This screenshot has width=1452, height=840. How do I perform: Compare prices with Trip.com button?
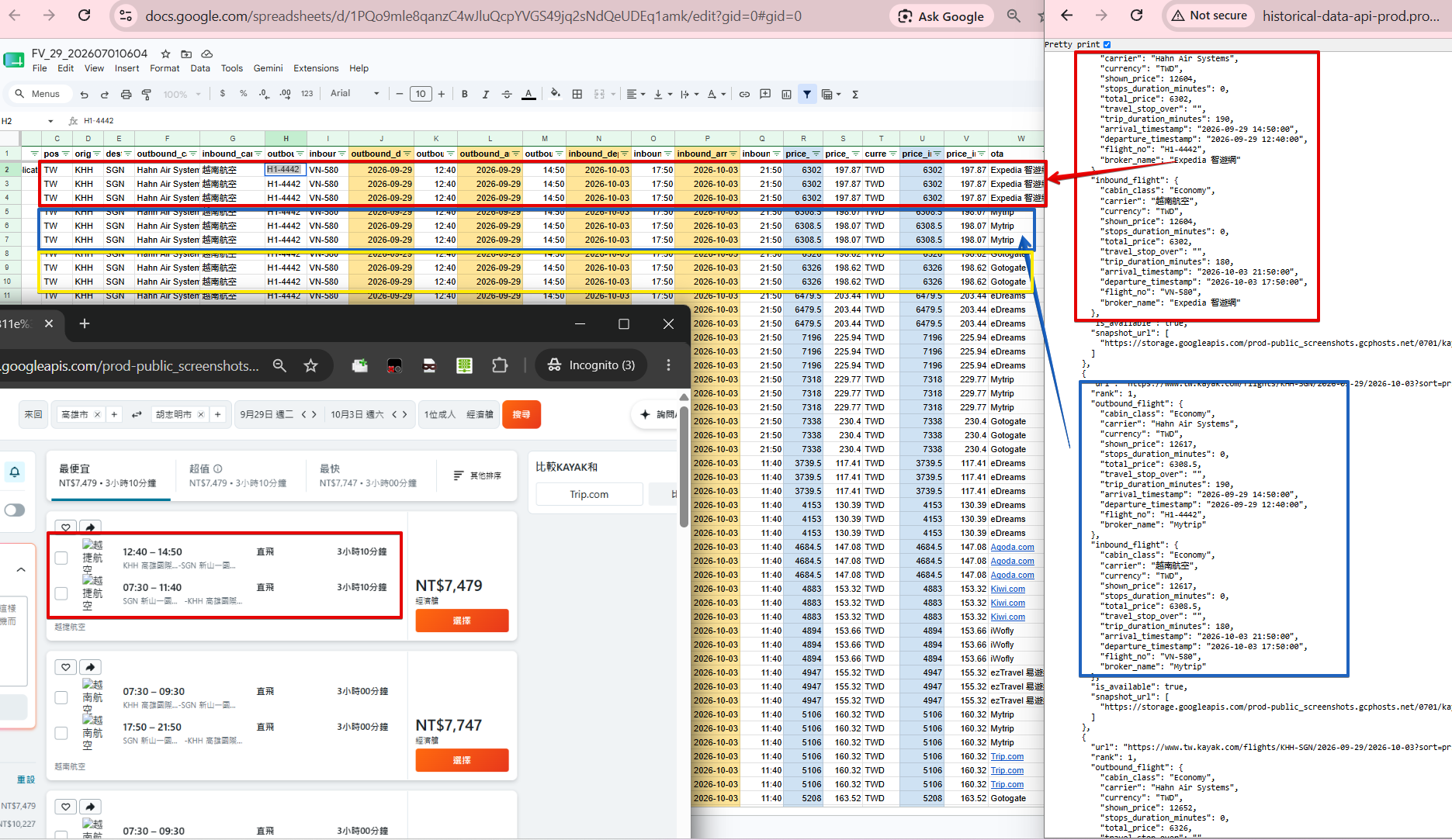(x=589, y=494)
